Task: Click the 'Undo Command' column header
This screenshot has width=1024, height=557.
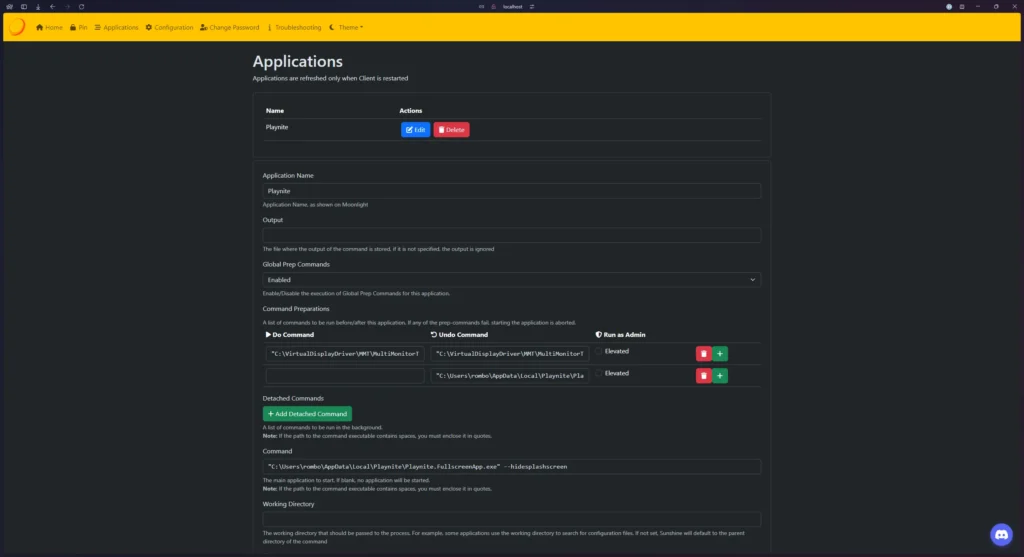Action: pyautogui.click(x=459, y=334)
